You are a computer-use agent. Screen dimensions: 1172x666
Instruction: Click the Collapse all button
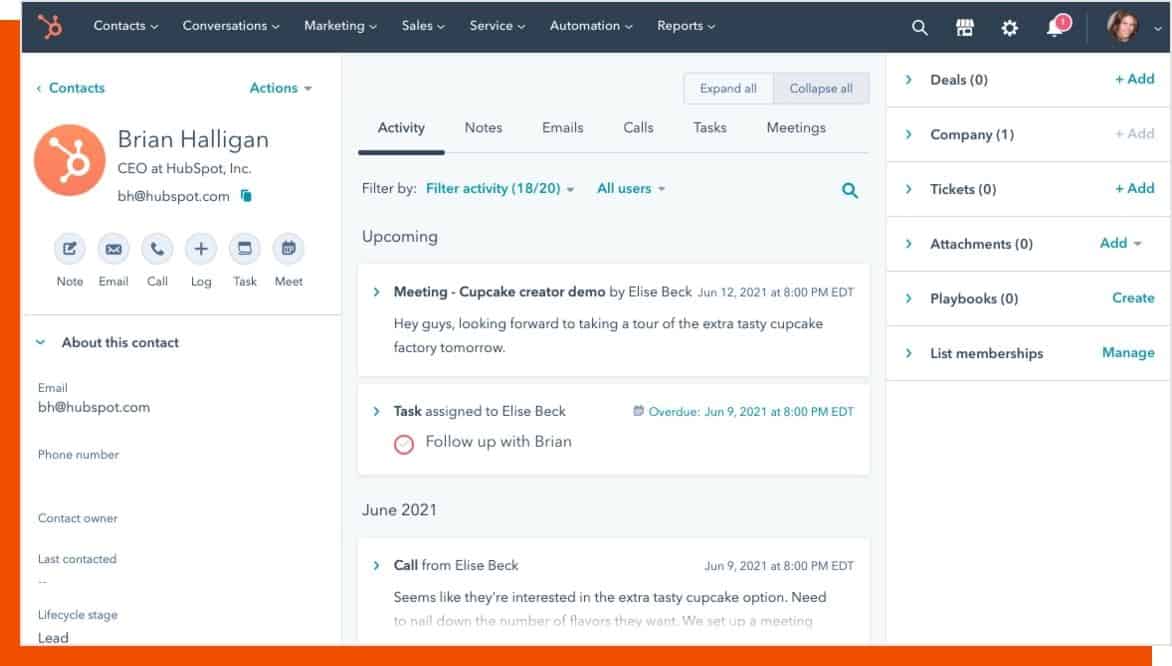[821, 88]
